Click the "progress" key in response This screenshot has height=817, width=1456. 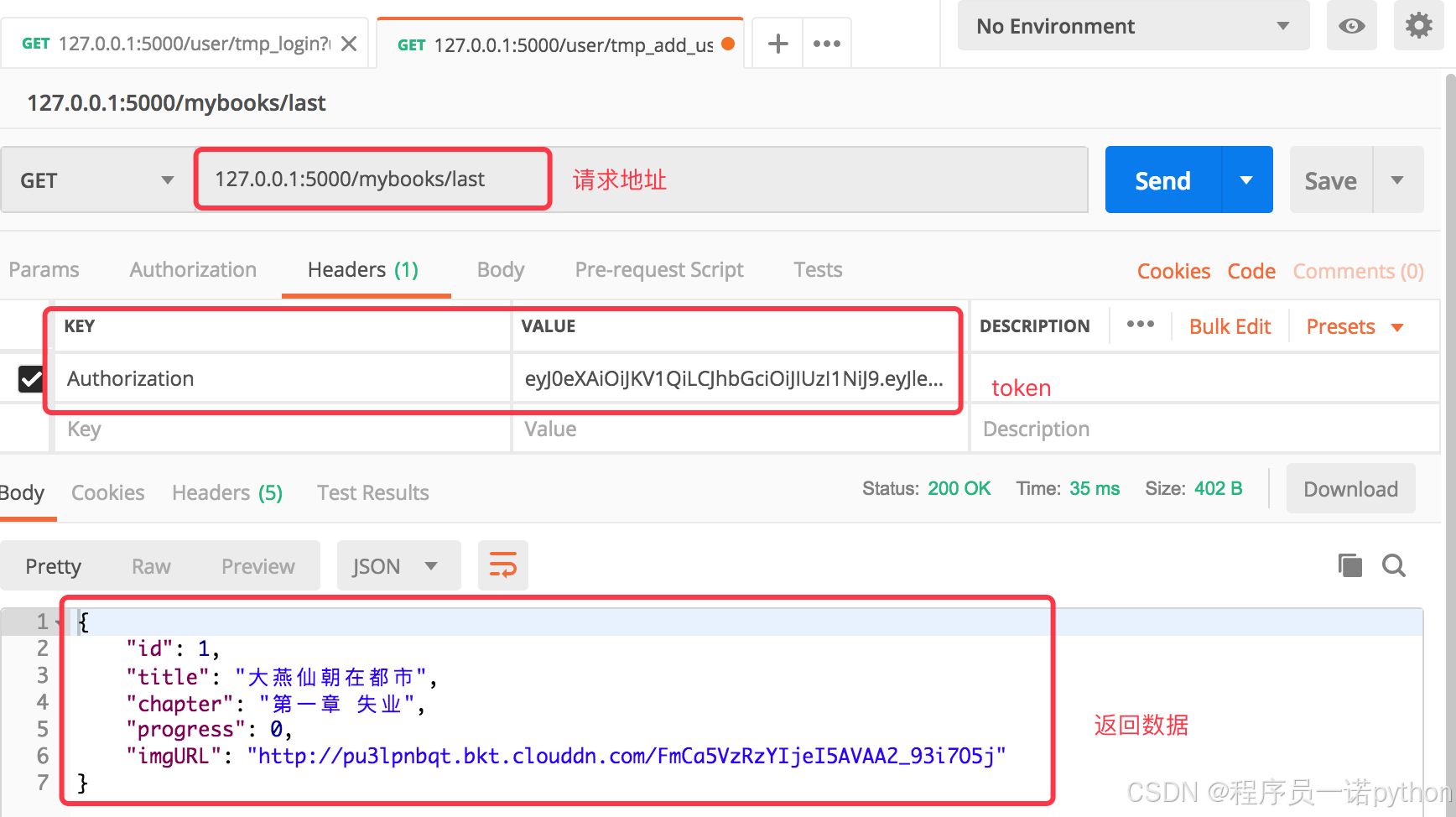pos(186,730)
